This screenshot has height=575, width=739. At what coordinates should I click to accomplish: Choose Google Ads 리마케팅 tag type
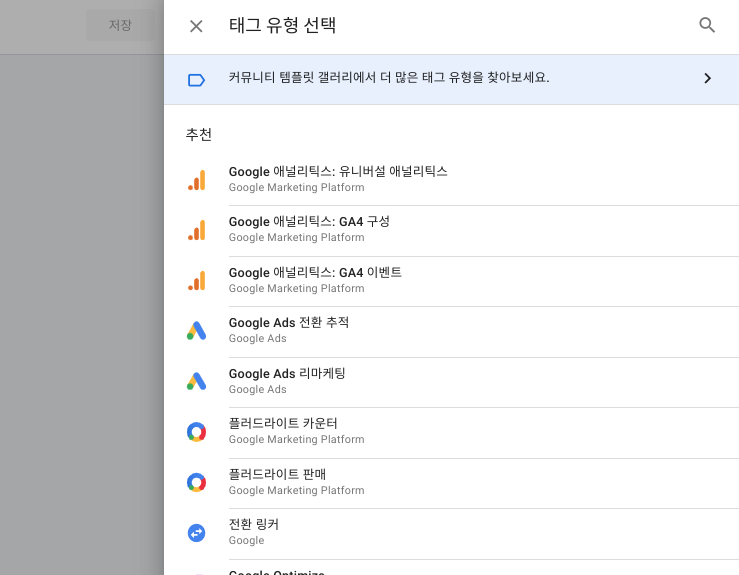click(x=484, y=382)
